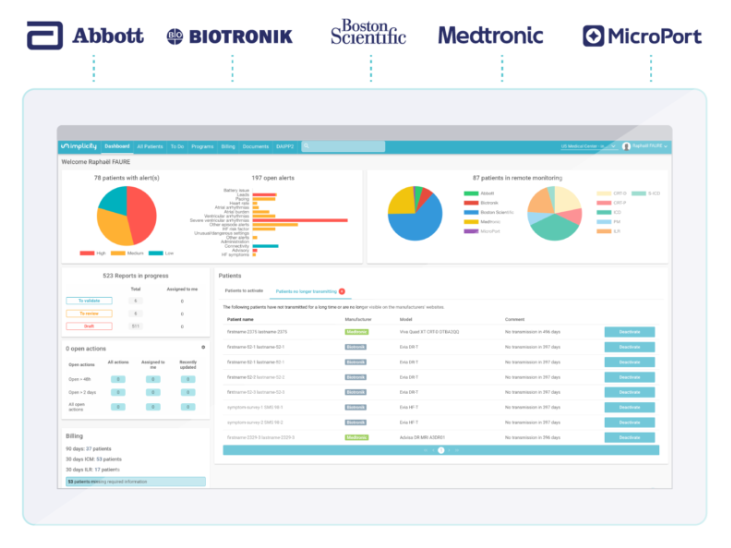The height and width of the screenshot is (548, 731).
Task: Click the Medtronic logo
Action: (x=490, y=36)
